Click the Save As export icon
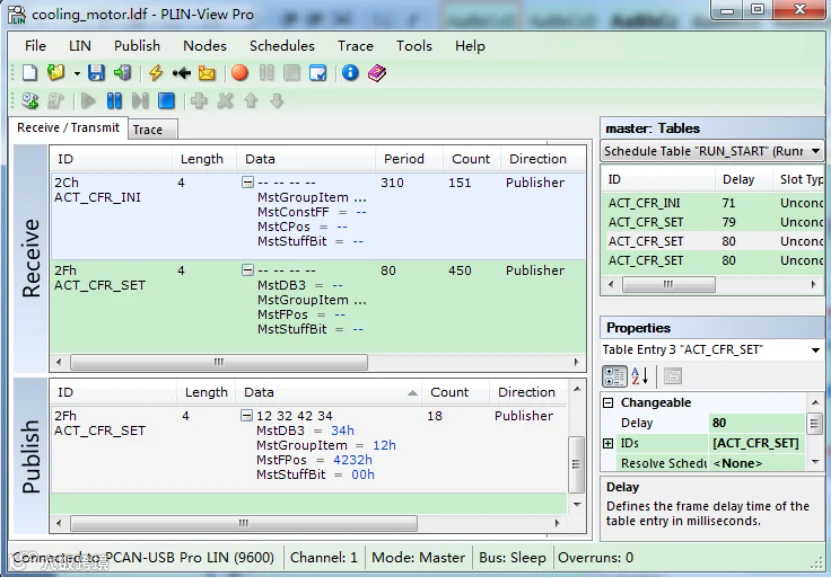The height and width of the screenshot is (578, 831). click(x=122, y=73)
